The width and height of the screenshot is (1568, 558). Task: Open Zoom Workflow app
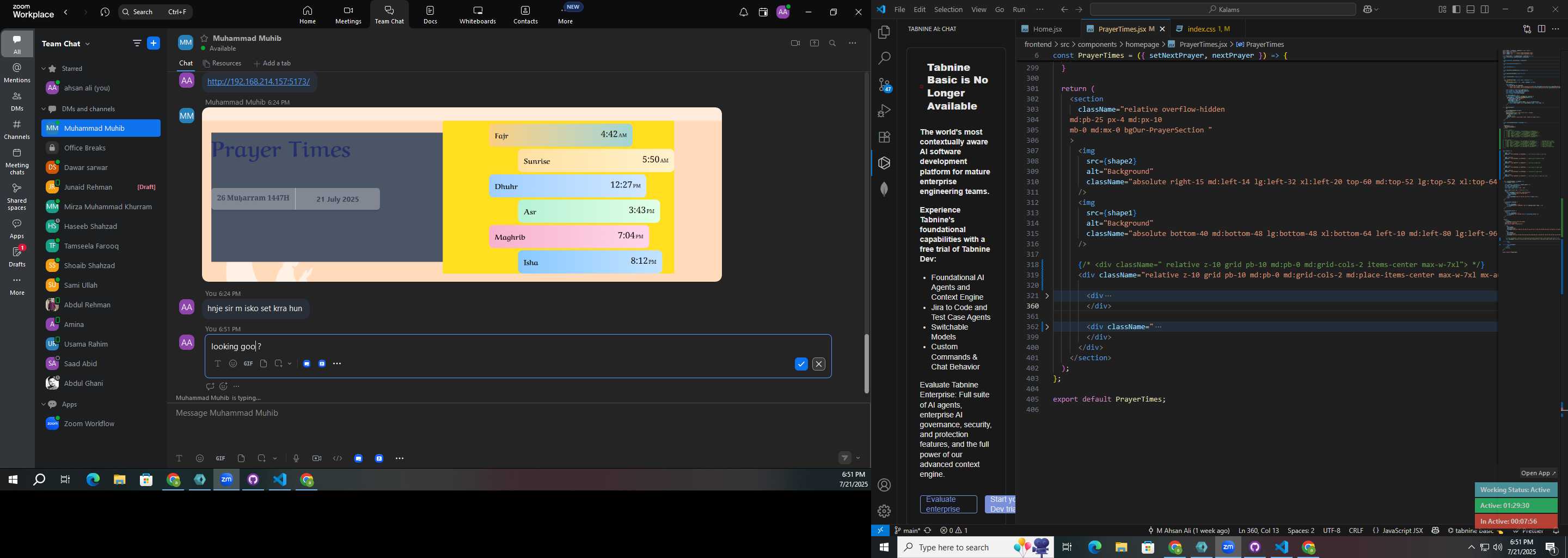pos(101,424)
